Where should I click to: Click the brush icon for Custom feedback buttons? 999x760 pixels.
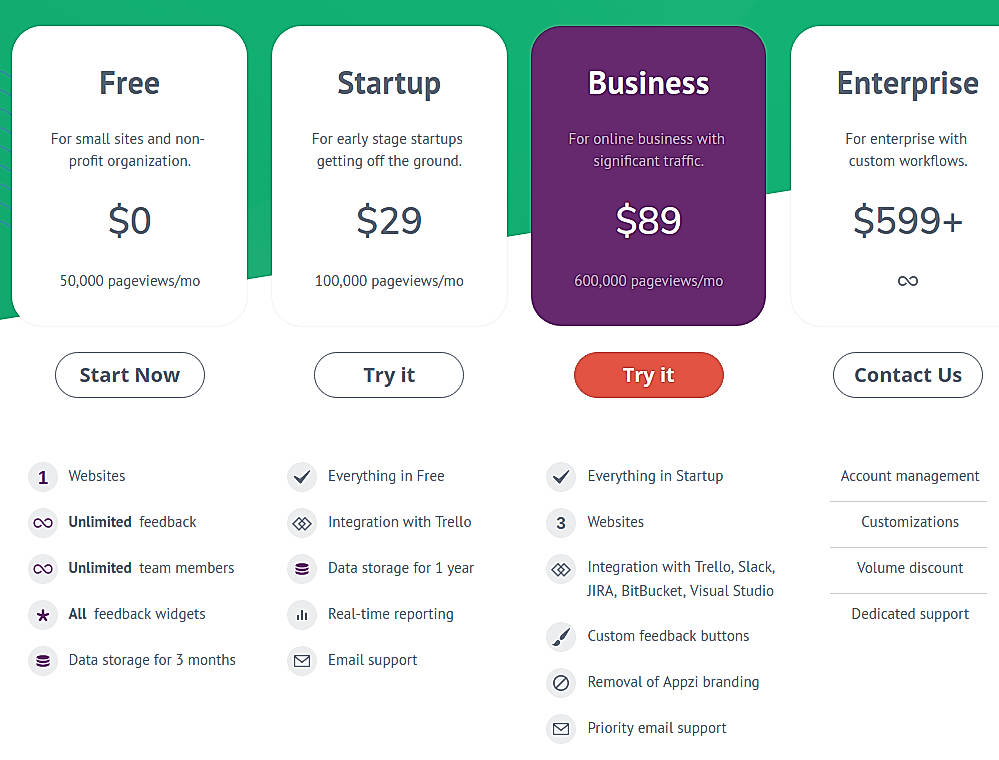pos(561,635)
